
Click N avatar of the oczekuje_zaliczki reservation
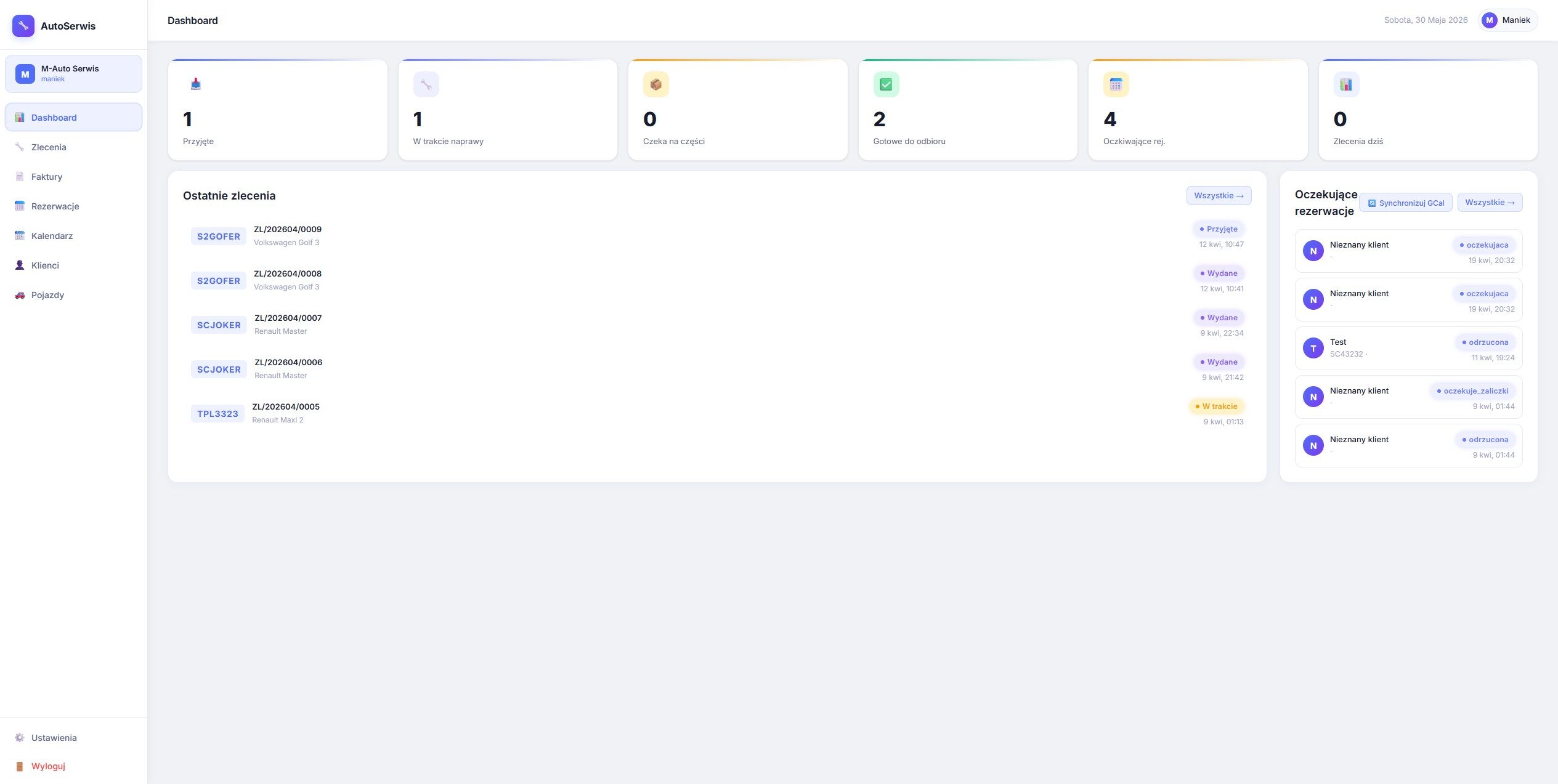coord(1313,397)
